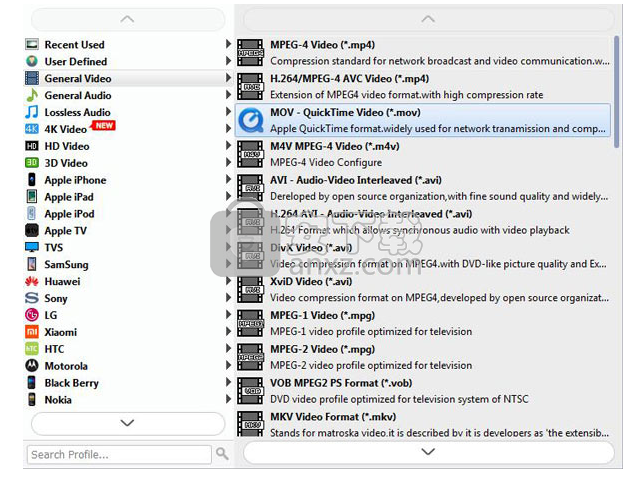Select H.264 AVI - Audio-Video Interleaved format
The height and width of the screenshot is (477, 637).
[x=423, y=222]
